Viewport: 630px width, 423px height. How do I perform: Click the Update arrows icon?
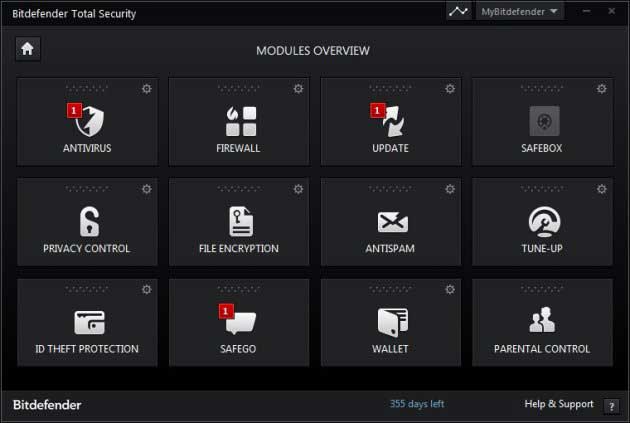coord(390,121)
